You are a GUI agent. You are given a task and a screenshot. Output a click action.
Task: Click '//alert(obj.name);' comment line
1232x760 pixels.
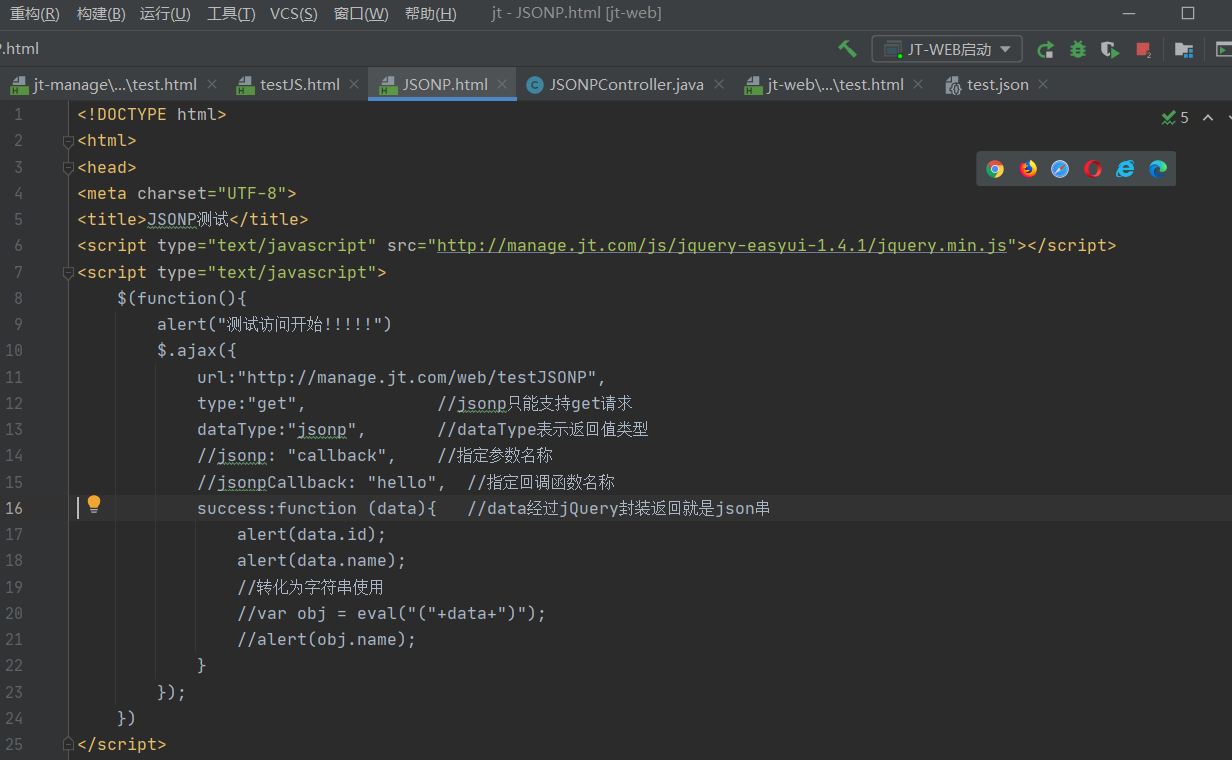[326, 639]
